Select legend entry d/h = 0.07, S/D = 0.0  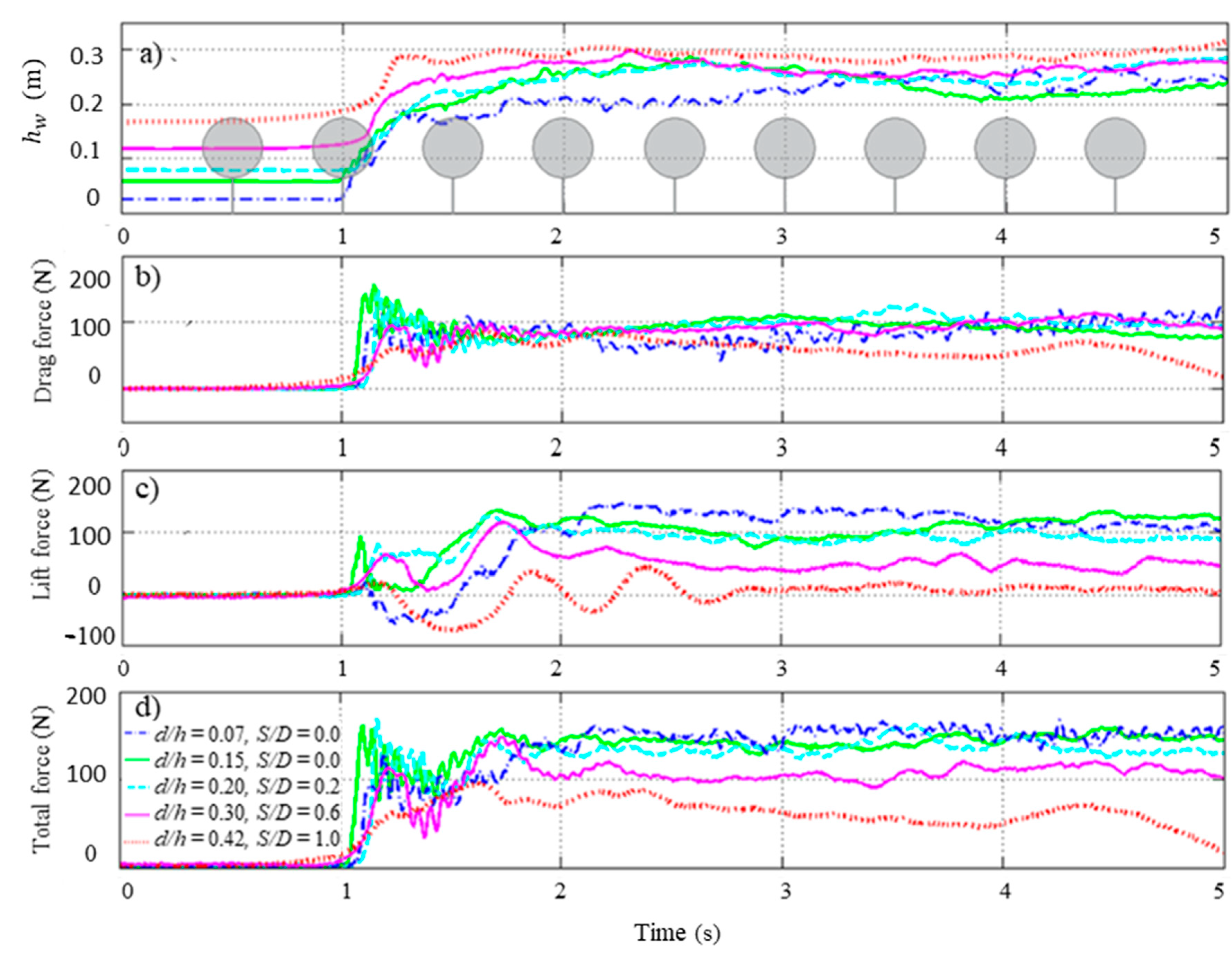[247, 734]
